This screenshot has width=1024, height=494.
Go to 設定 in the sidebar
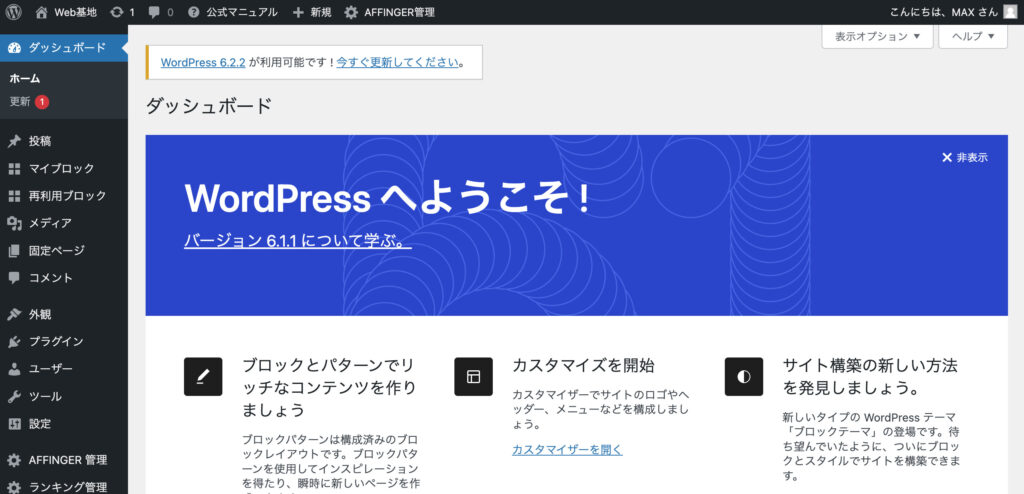[x=40, y=423]
